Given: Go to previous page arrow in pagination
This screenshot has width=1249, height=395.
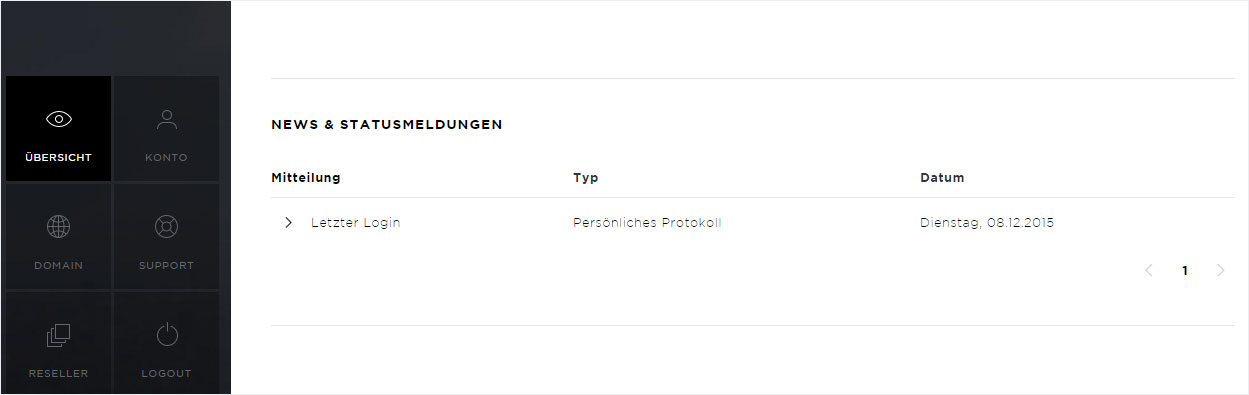Looking at the screenshot, I should (x=1149, y=270).
